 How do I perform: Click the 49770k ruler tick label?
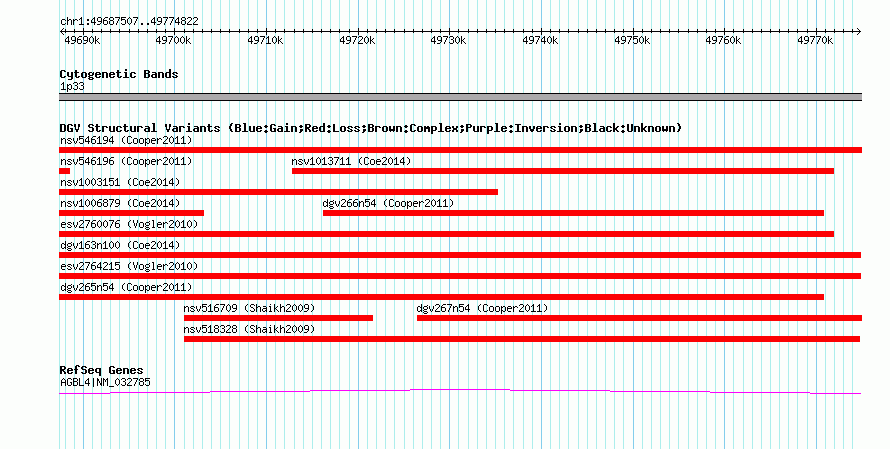pyautogui.click(x=816, y=40)
